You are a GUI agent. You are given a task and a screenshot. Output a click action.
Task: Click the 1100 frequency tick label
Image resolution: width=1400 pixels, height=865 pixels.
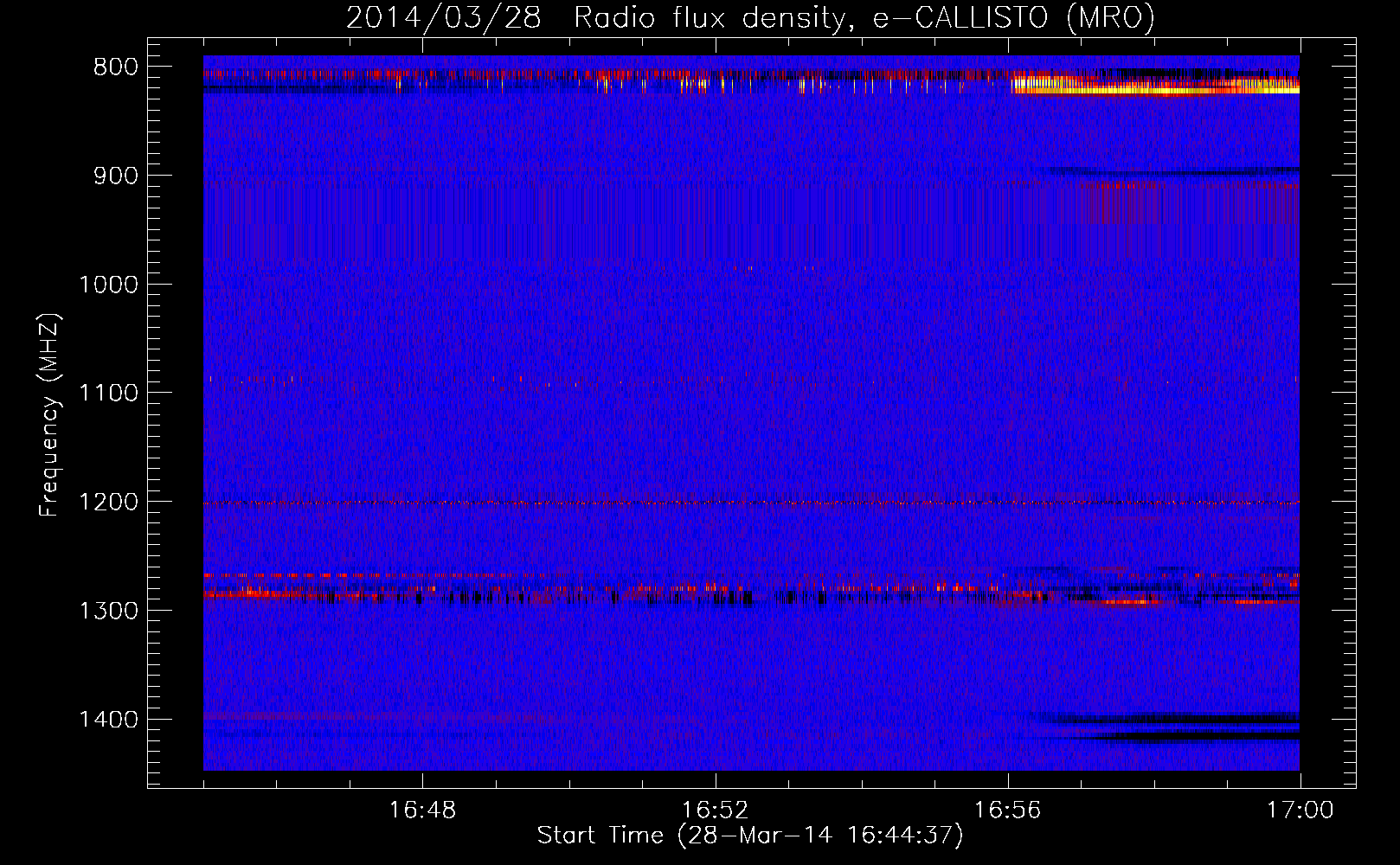[x=109, y=394]
